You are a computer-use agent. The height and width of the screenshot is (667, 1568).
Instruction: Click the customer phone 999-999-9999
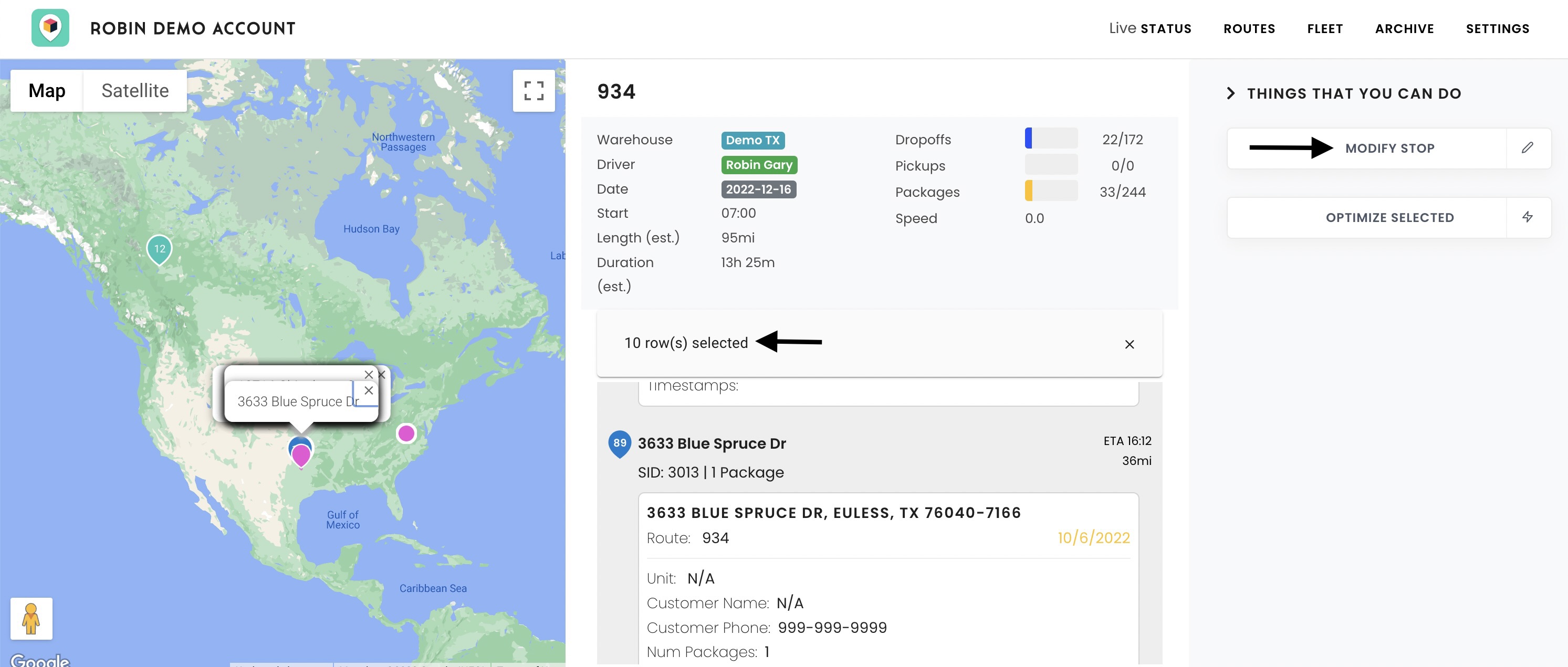(832, 628)
